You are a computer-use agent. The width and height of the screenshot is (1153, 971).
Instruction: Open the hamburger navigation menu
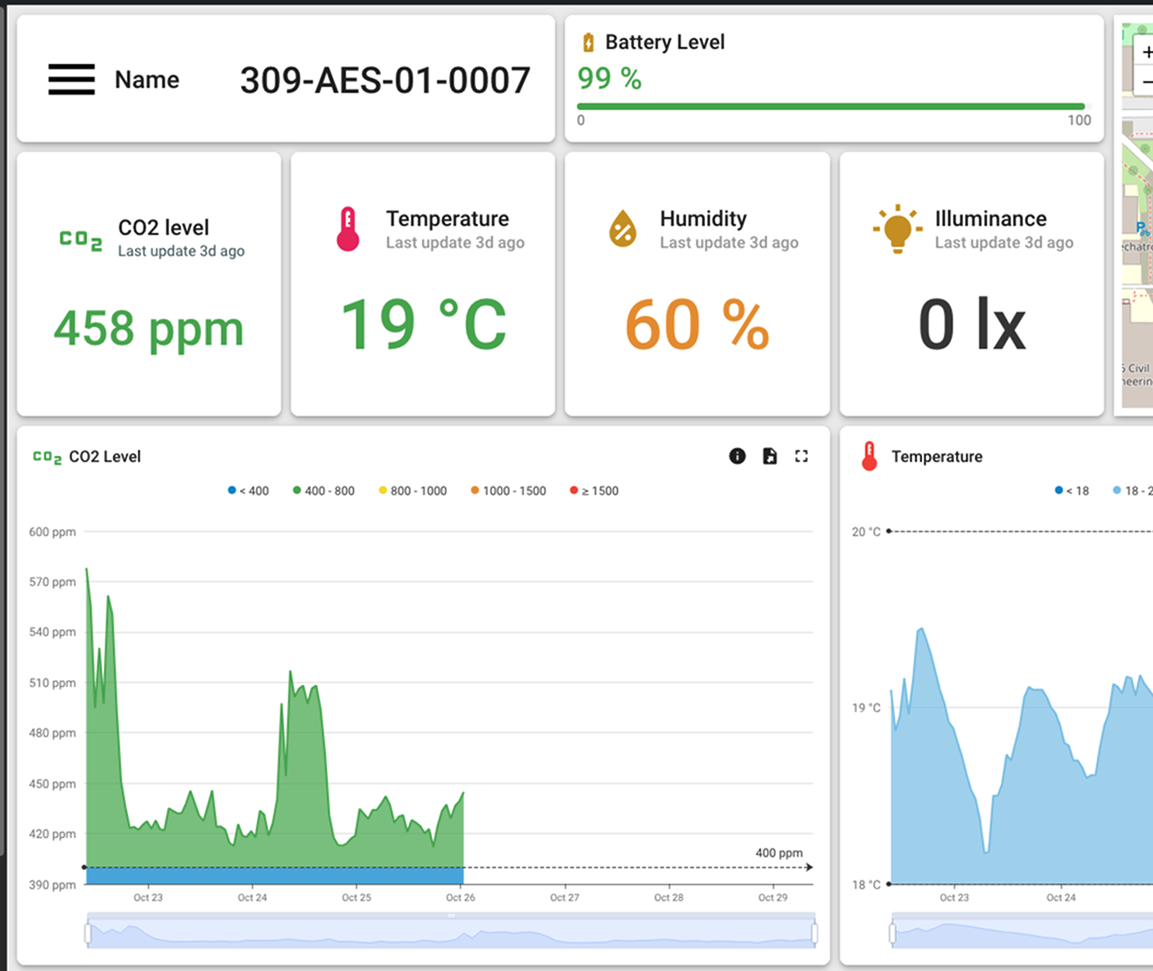tap(70, 79)
